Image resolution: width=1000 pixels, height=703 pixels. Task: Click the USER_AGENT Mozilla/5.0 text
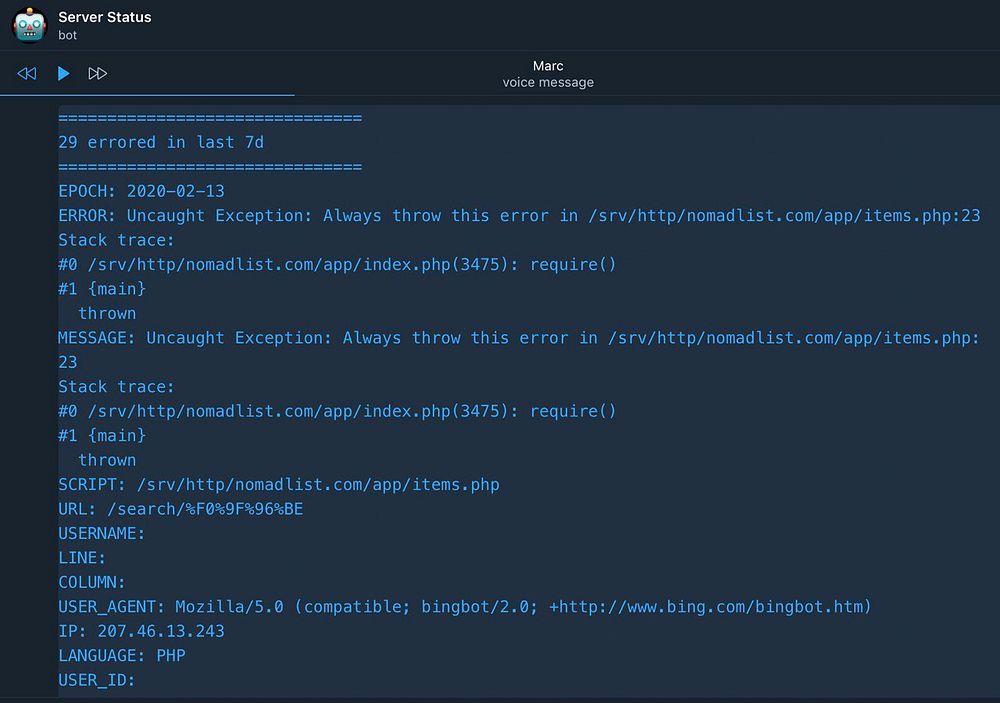point(230,607)
